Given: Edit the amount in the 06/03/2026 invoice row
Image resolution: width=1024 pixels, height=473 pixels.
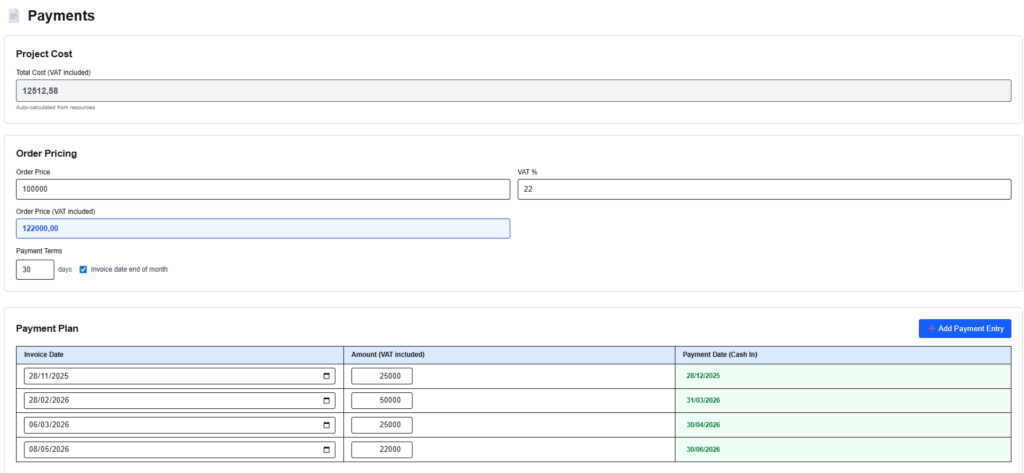Looking at the screenshot, I should coord(381,425).
